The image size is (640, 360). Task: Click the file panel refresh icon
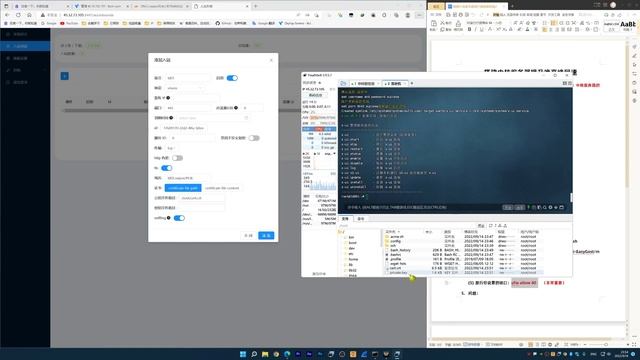(491, 226)
